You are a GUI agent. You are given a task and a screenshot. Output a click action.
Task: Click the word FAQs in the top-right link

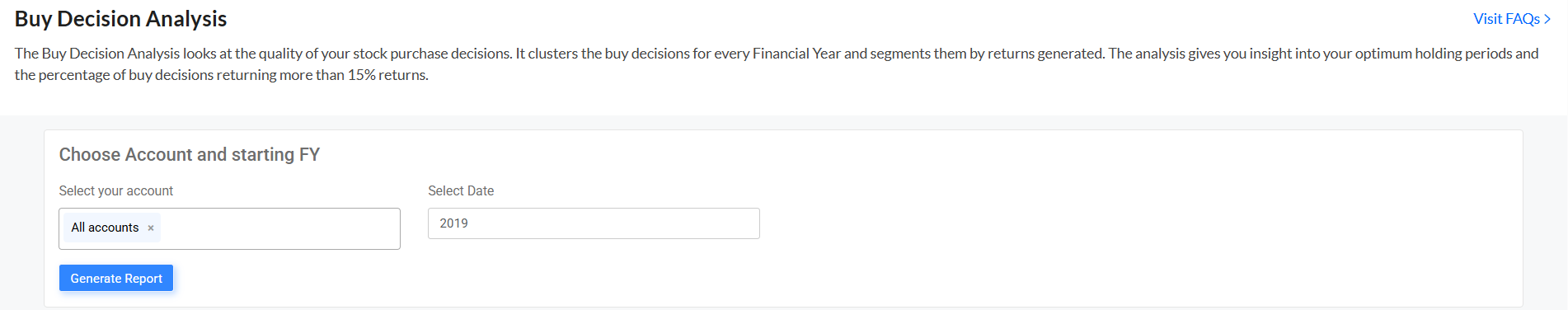(1524, 19)
